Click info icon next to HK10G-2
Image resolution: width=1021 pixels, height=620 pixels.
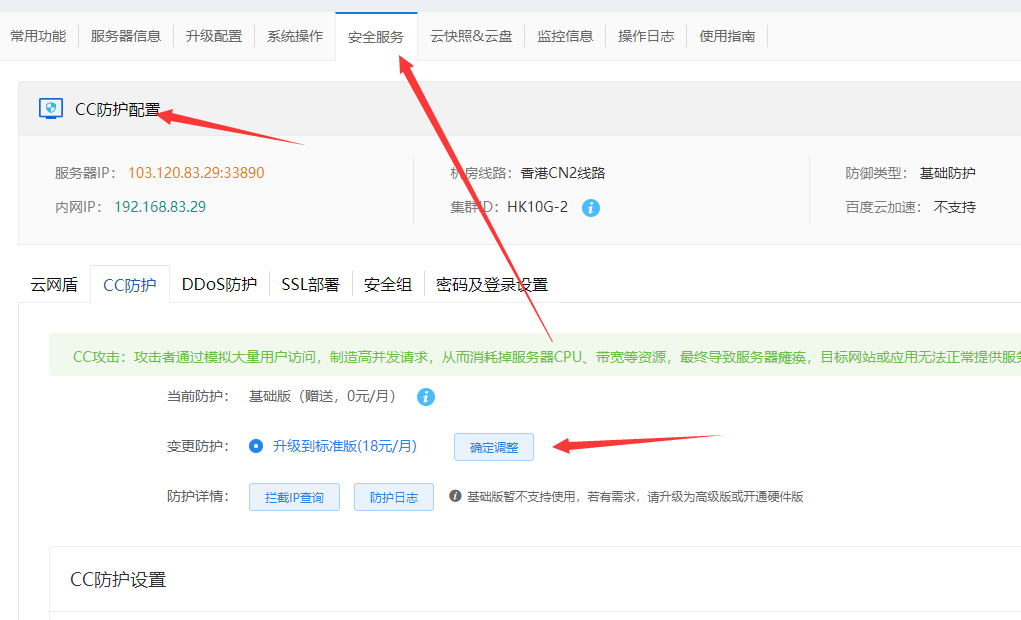click(x=591, y=208)
